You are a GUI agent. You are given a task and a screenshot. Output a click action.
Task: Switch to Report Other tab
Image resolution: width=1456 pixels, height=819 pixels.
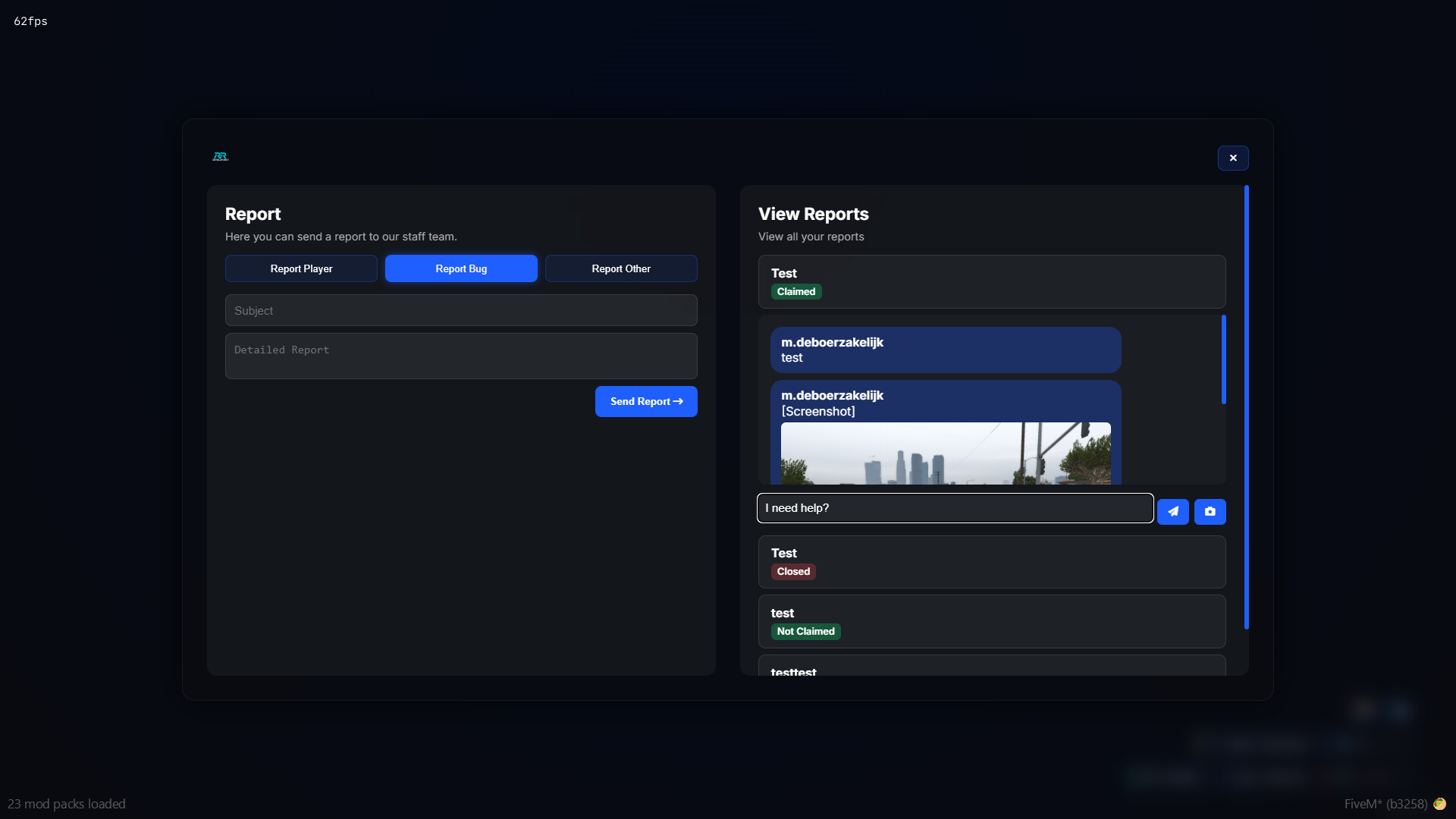click(620, 268)
